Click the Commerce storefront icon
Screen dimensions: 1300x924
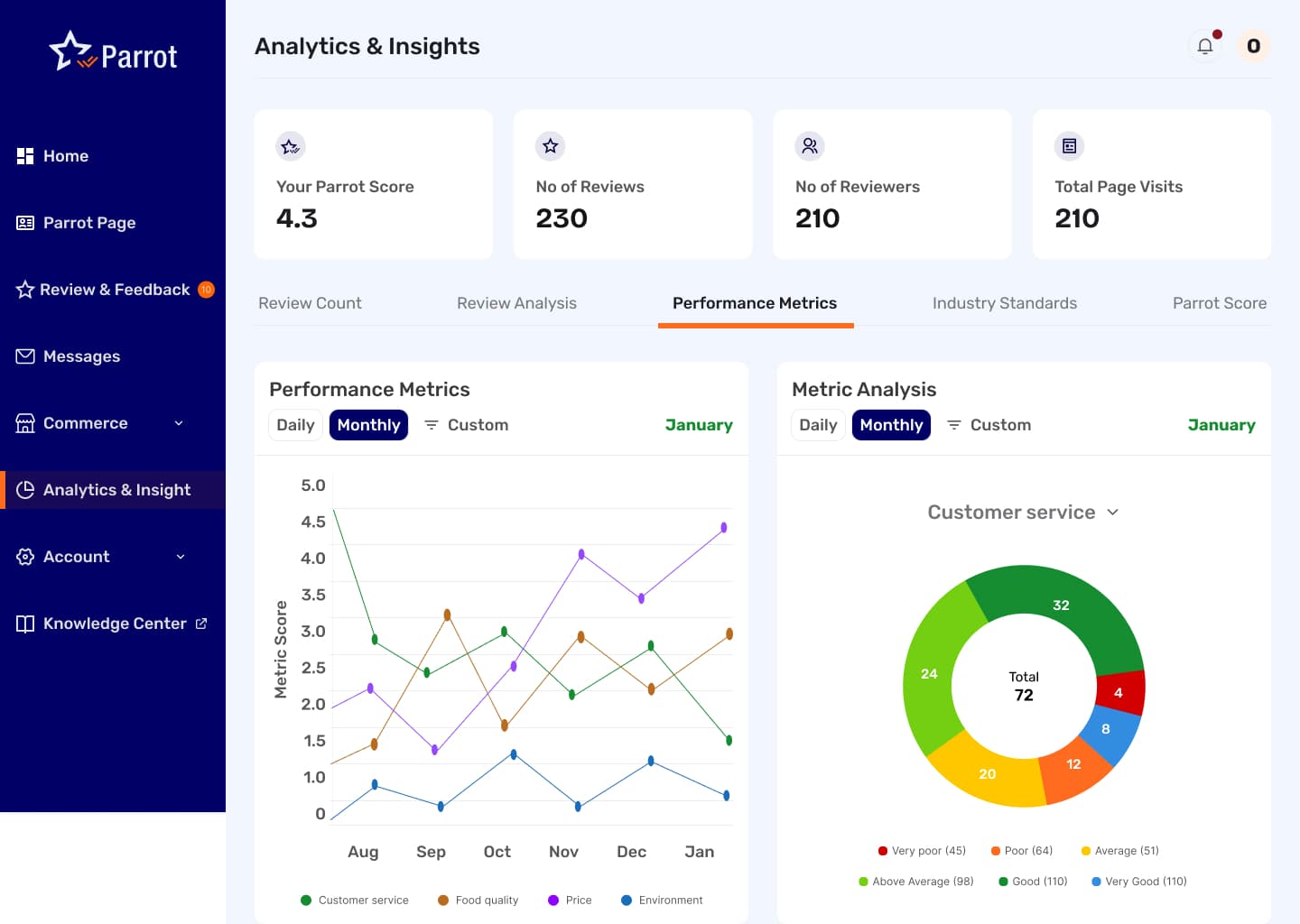[25, 423]
